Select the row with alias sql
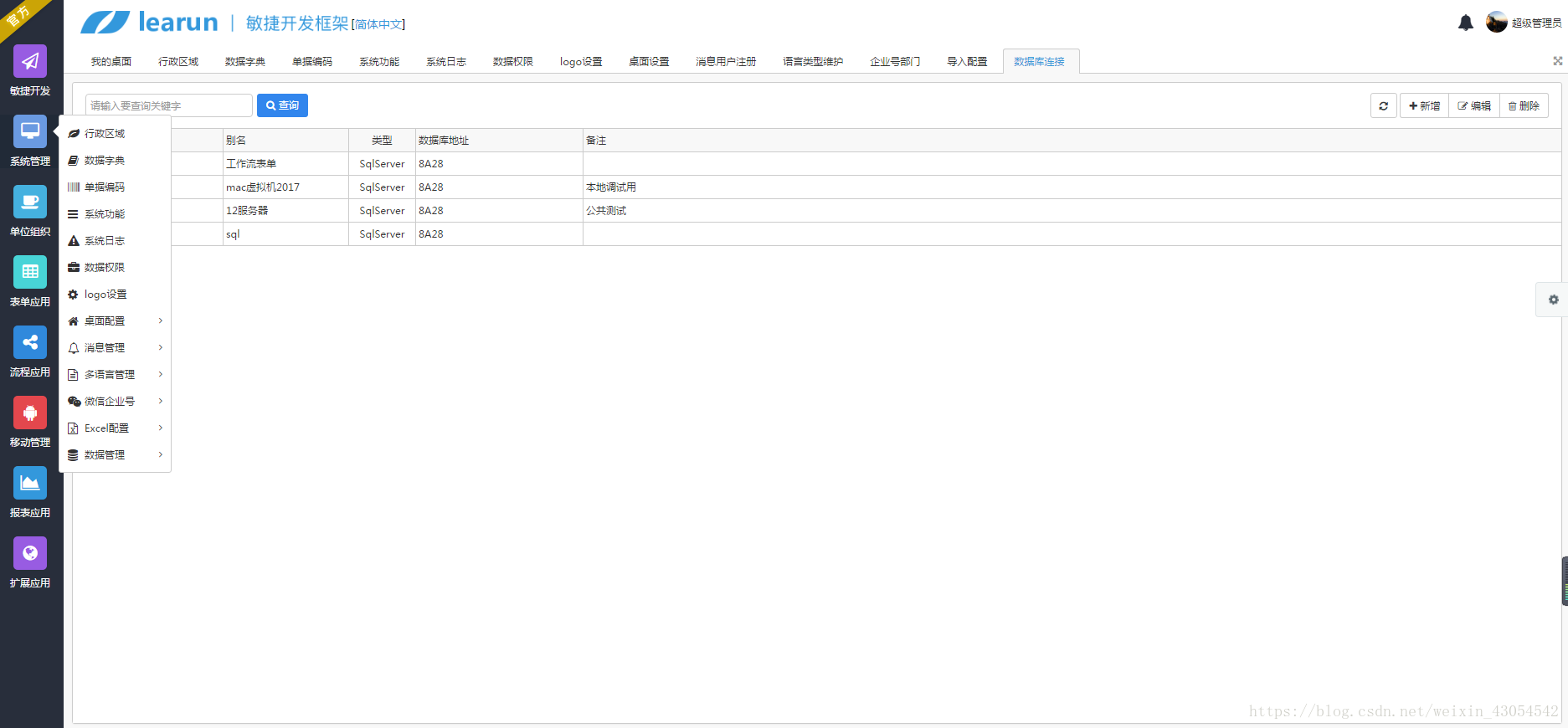 coord(866,234)
